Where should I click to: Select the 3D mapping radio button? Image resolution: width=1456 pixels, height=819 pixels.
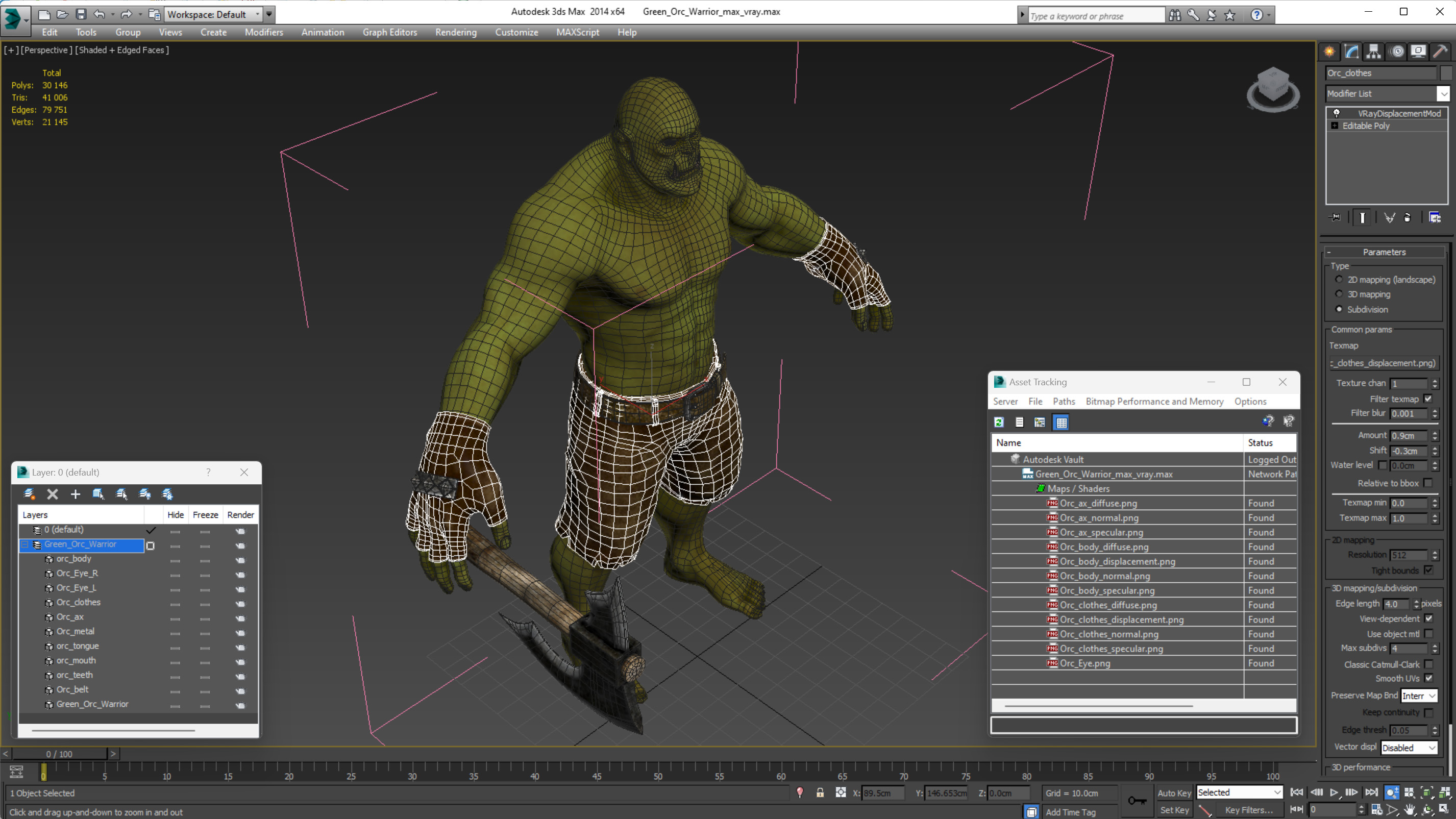(1339, 294)
